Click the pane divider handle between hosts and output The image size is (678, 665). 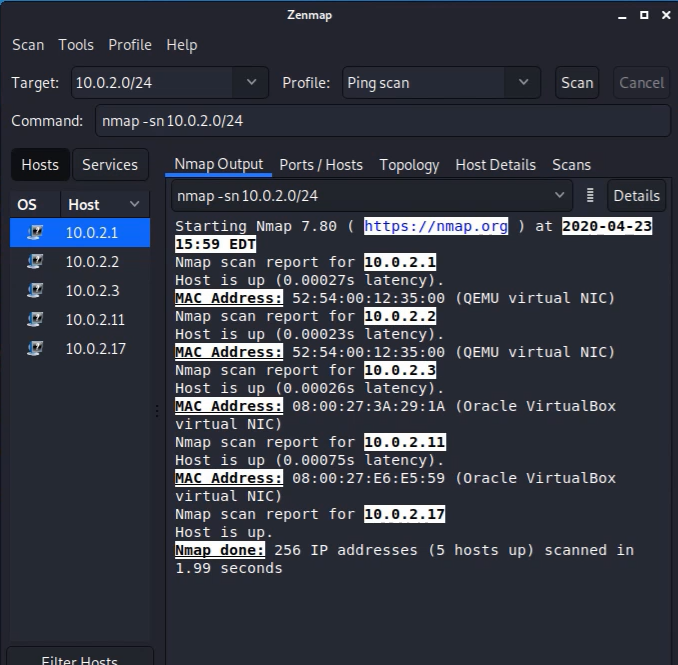[157, 411]
